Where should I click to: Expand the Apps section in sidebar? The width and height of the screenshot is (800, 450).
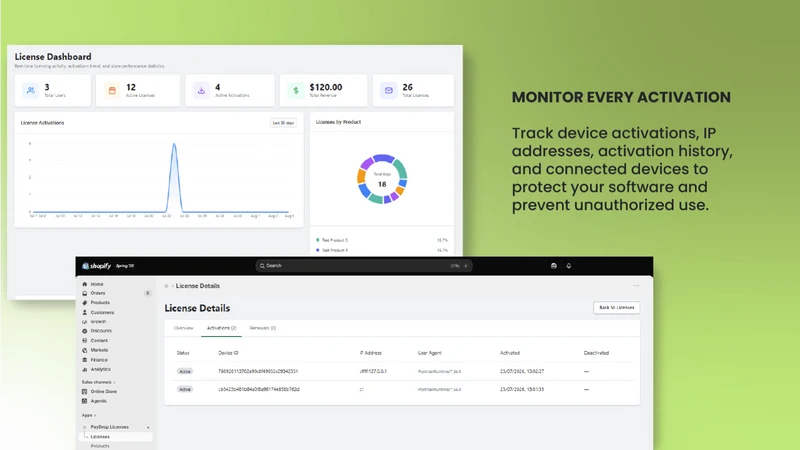(x=89, y=415)
